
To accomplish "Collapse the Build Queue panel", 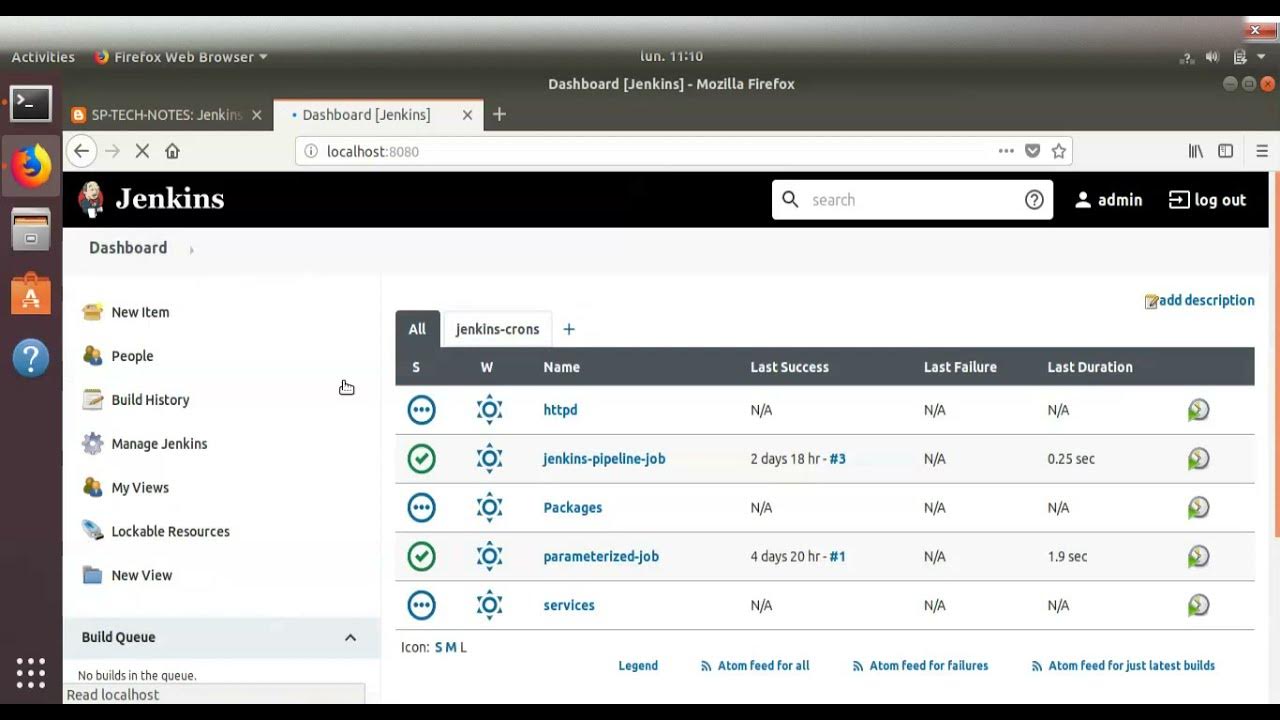I will pyautogui.click(x=350, y=637).
